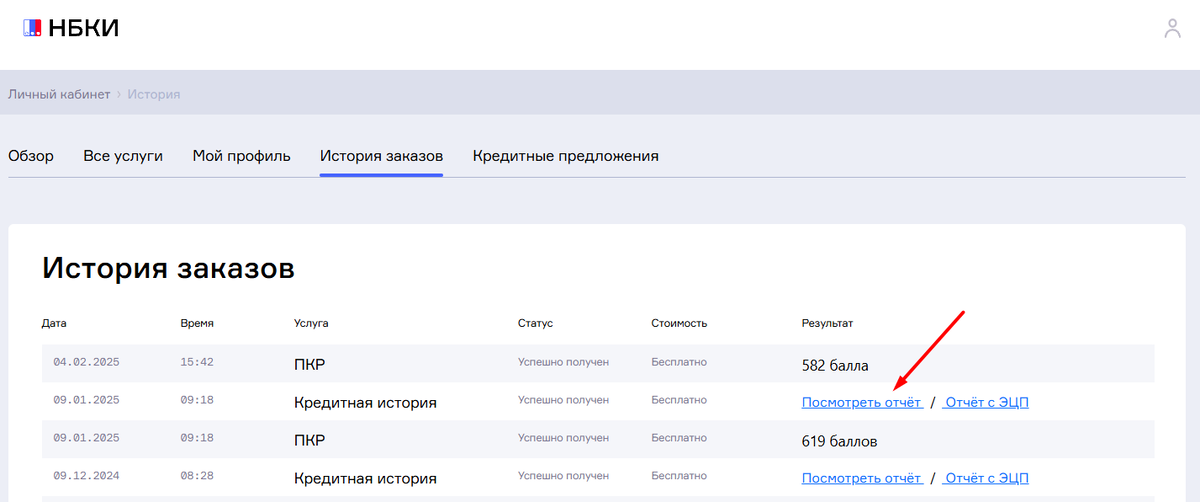Open the Кредитные предложения tab
The image size is (1200, 502).
pyautogui.click(x=566, y=156)
